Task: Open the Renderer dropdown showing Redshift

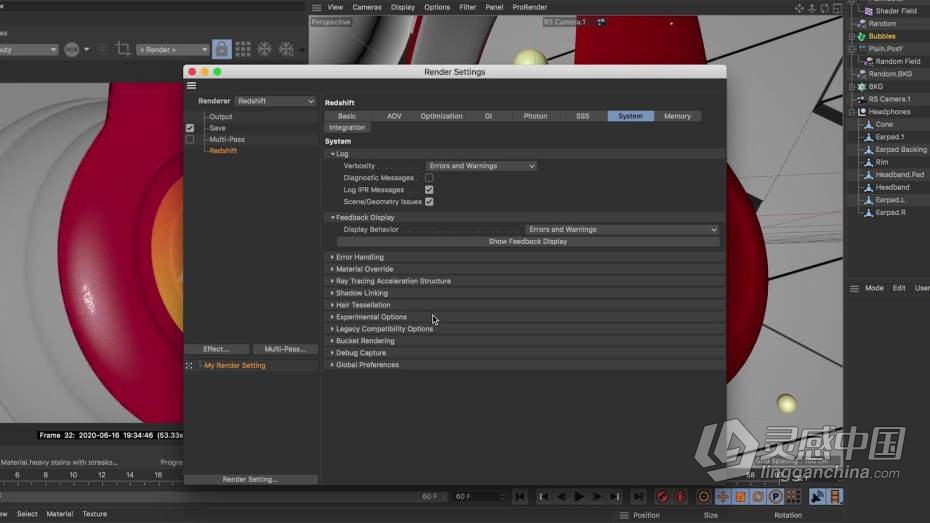Action: 275,101
